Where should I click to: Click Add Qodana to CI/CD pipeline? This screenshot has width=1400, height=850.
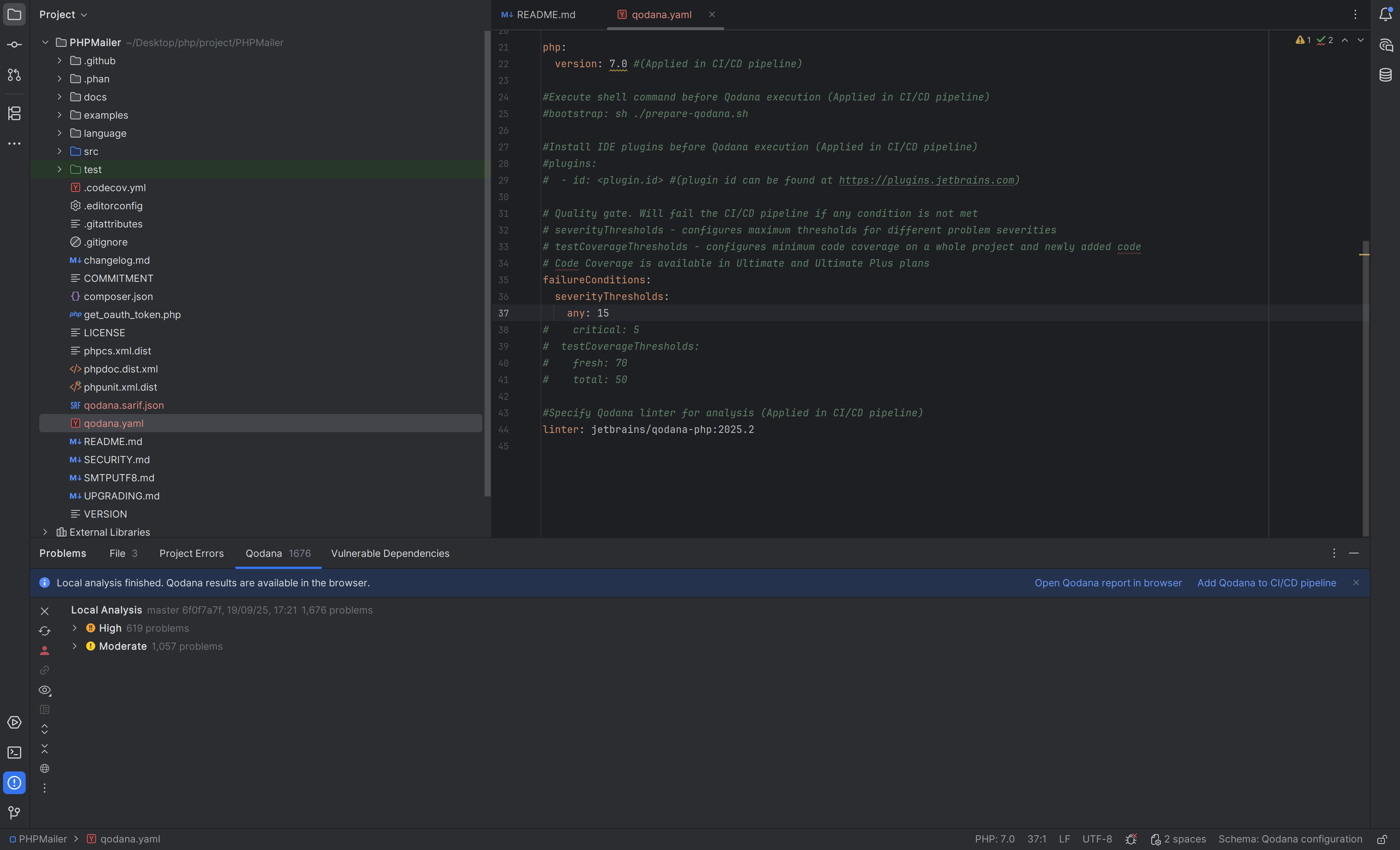click(x=1267, y=583)
